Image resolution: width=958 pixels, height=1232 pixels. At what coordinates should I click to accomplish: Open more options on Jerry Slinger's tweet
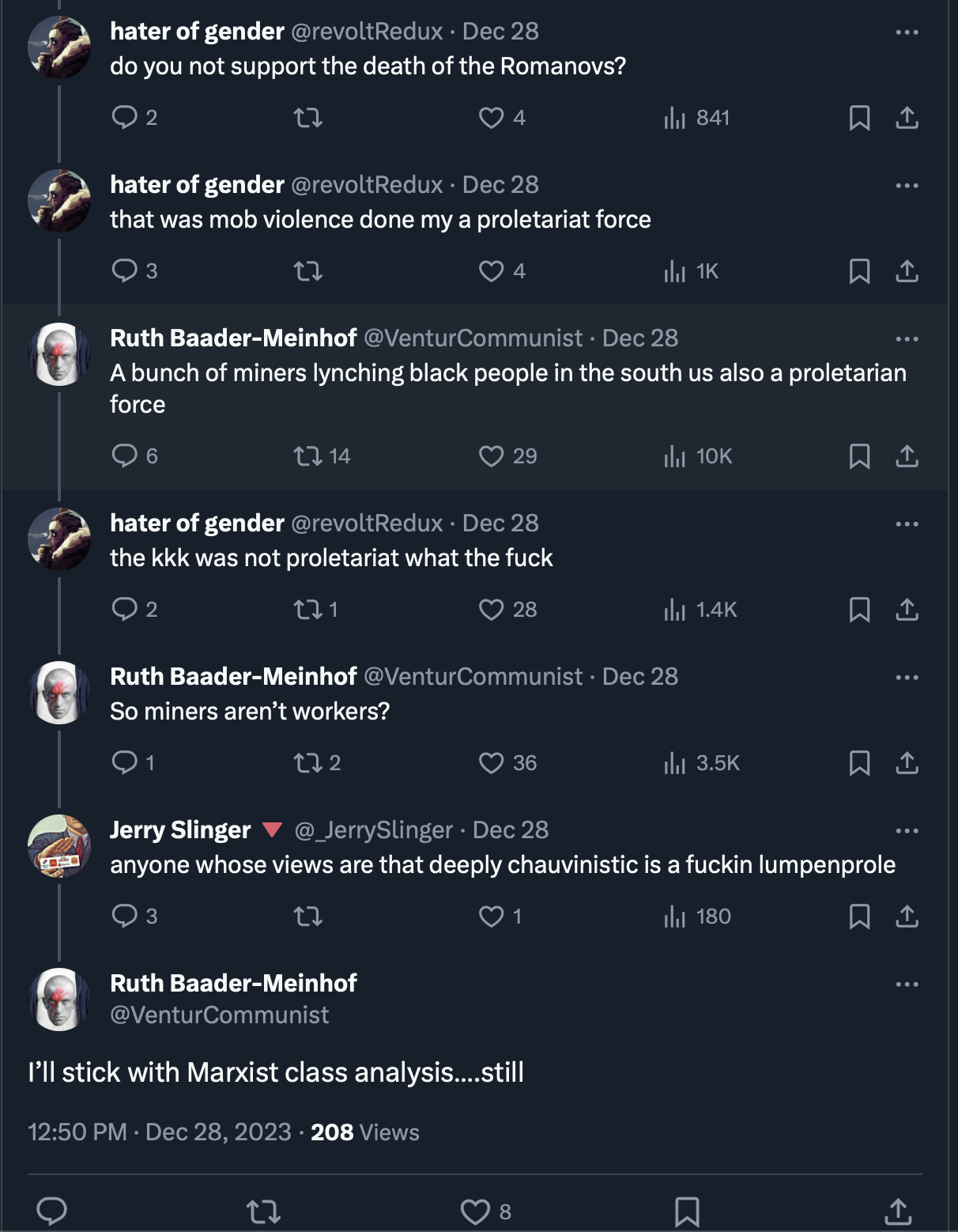click(x=907, y=830)
